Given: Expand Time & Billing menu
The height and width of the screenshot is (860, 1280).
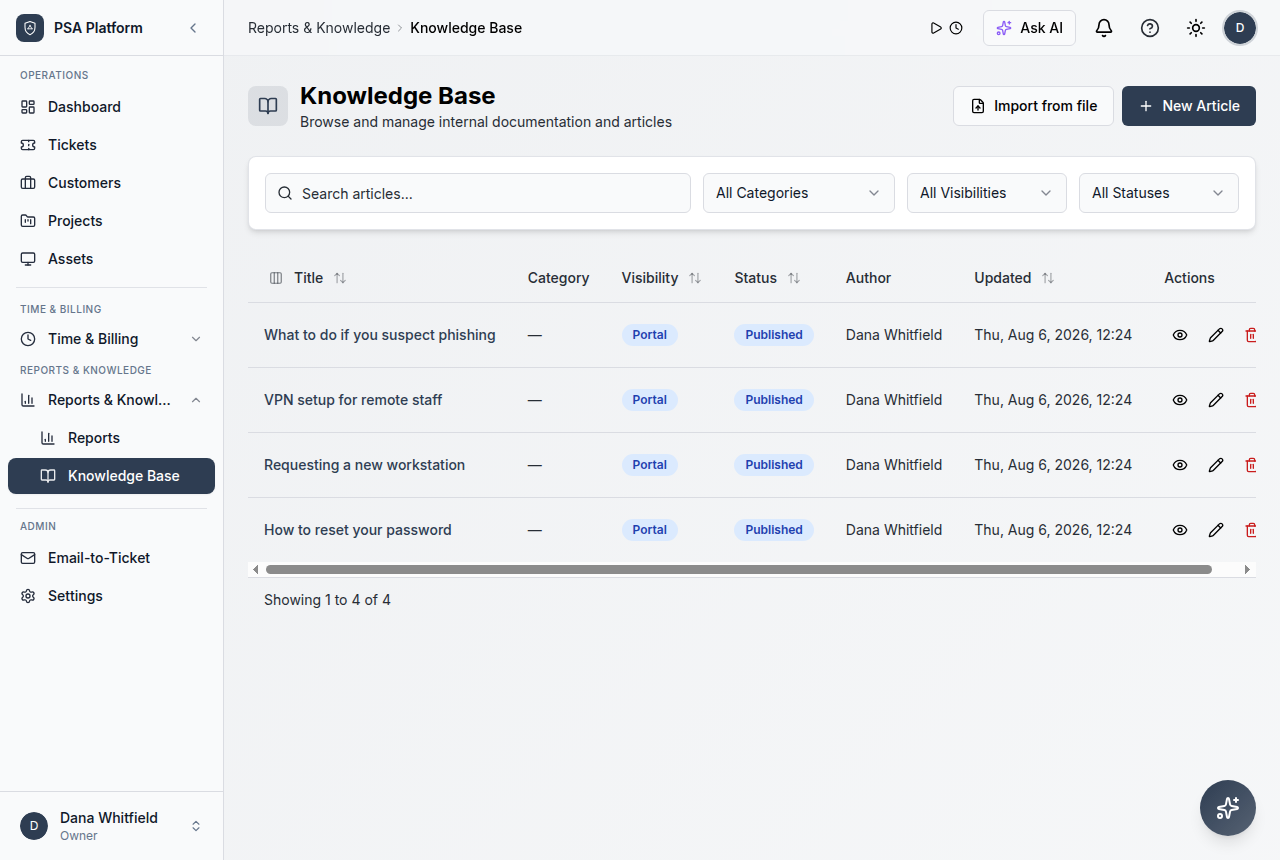Looking at the screenshot, I should click(111, 339).
